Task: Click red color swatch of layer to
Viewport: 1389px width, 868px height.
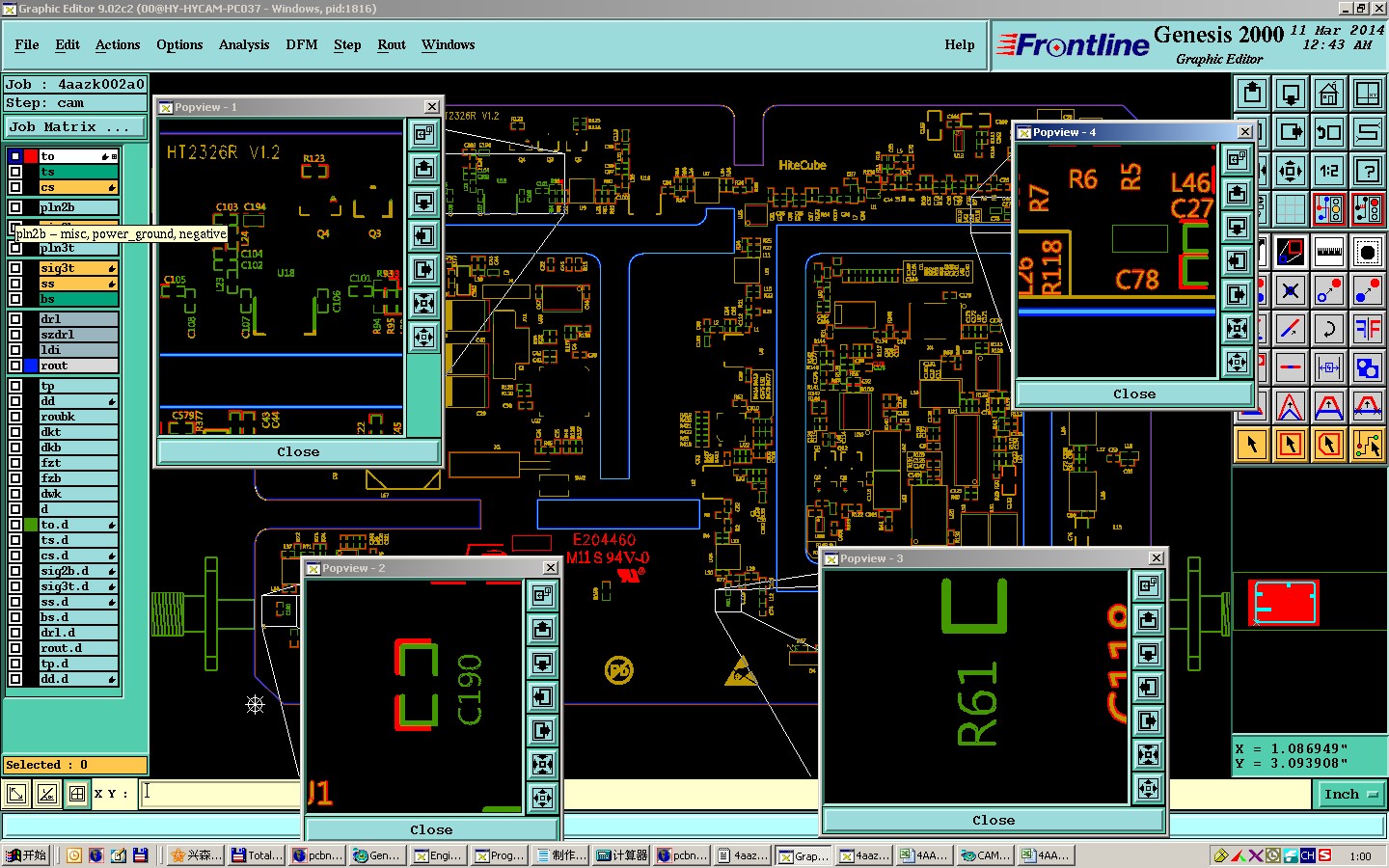Action: 31,156
